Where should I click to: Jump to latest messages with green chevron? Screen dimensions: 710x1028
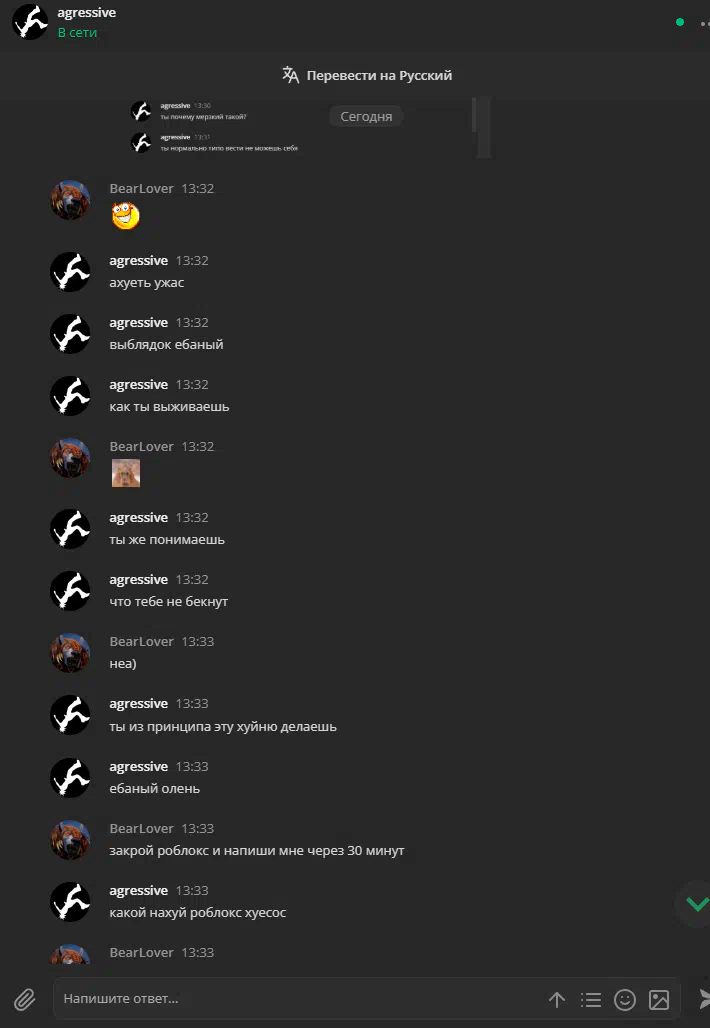pos(696,903)
